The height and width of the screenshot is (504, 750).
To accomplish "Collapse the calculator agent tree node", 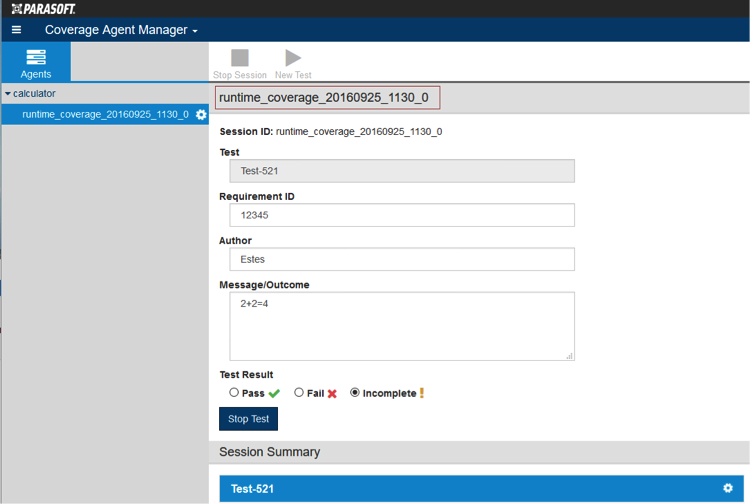I will coord(8,94).
